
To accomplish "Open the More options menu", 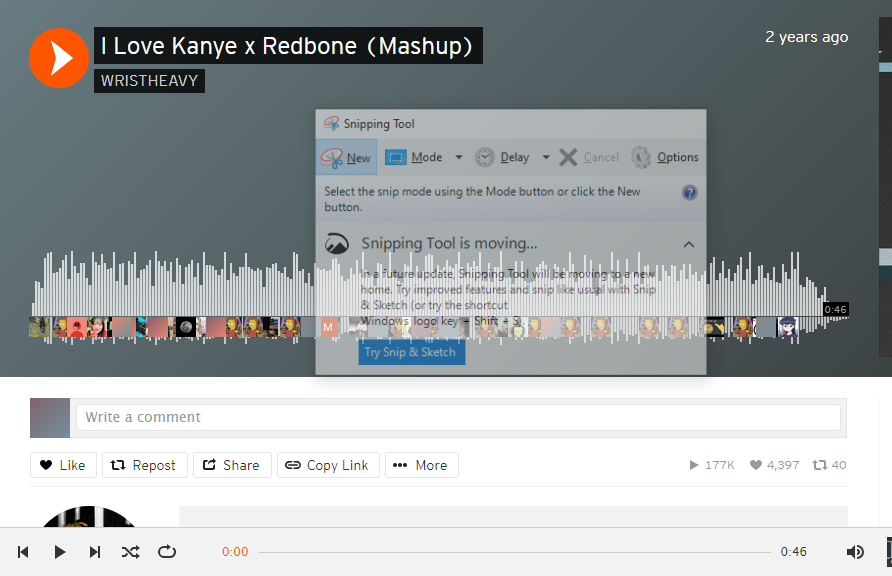I will [421, 465].
